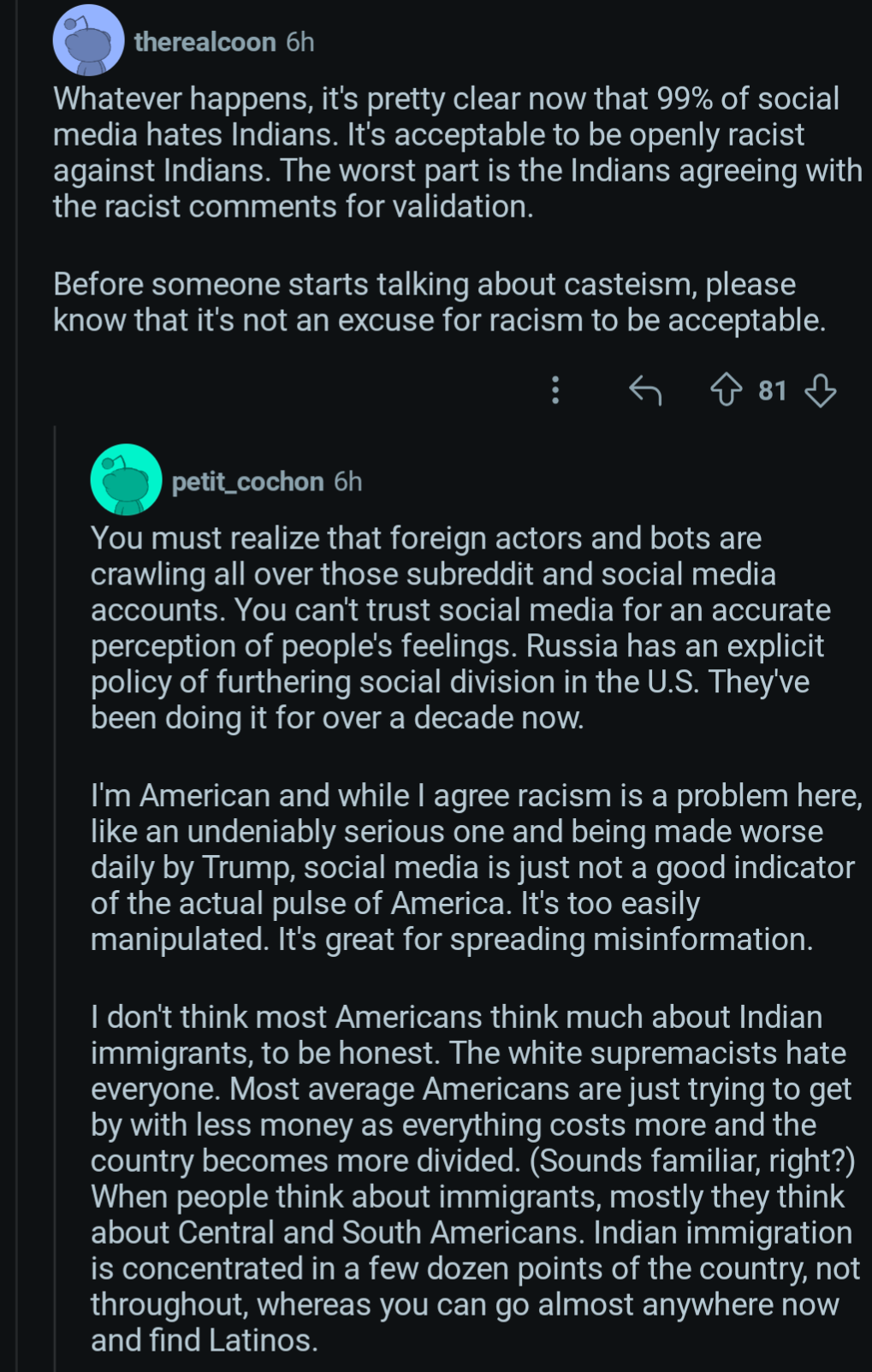The height and width of the screenshot is (1372, 872).
Task: Select the paragraph beginning "You must realize"
Action: coord(460,627)
